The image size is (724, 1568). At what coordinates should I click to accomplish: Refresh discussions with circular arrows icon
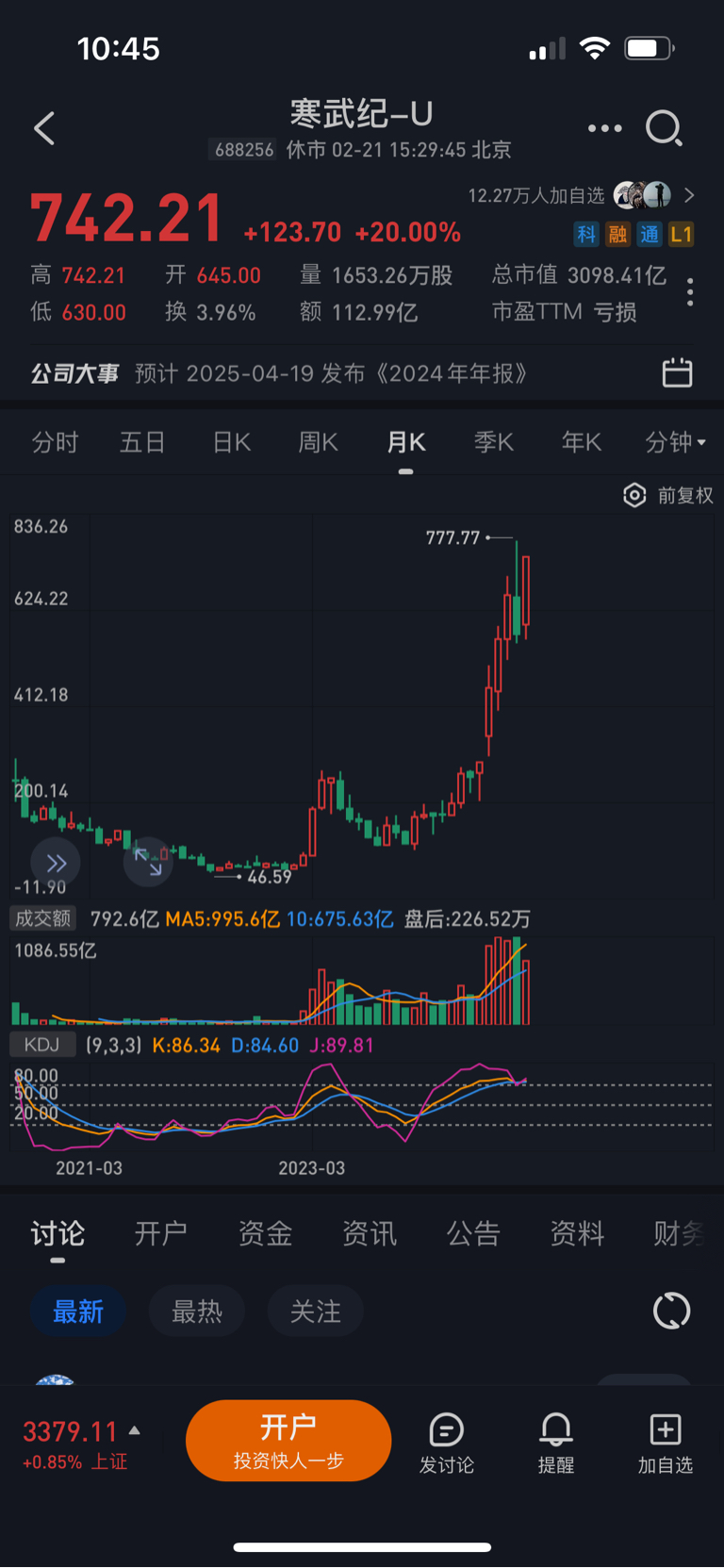672,1312
